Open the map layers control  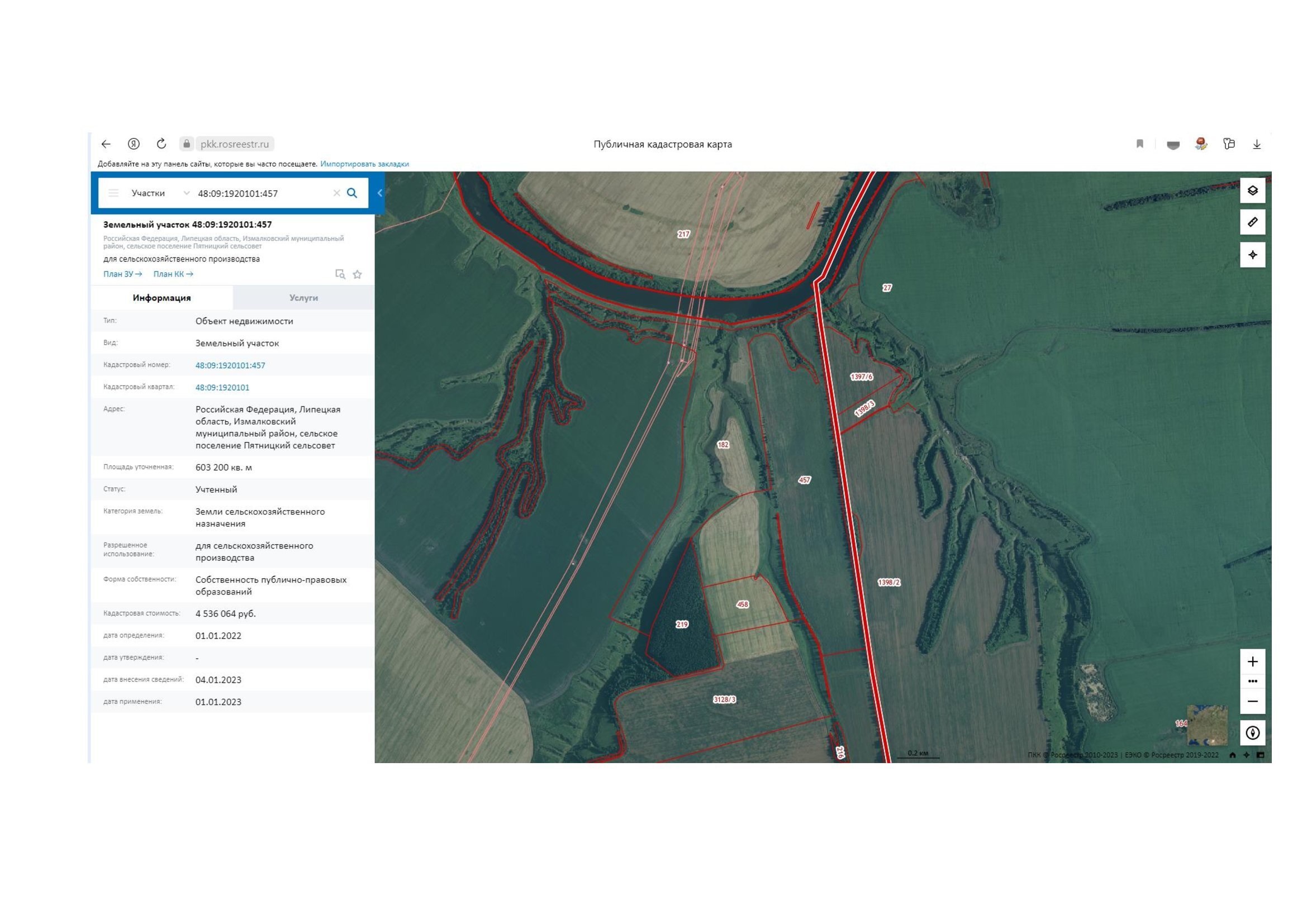coord(1253,190)
